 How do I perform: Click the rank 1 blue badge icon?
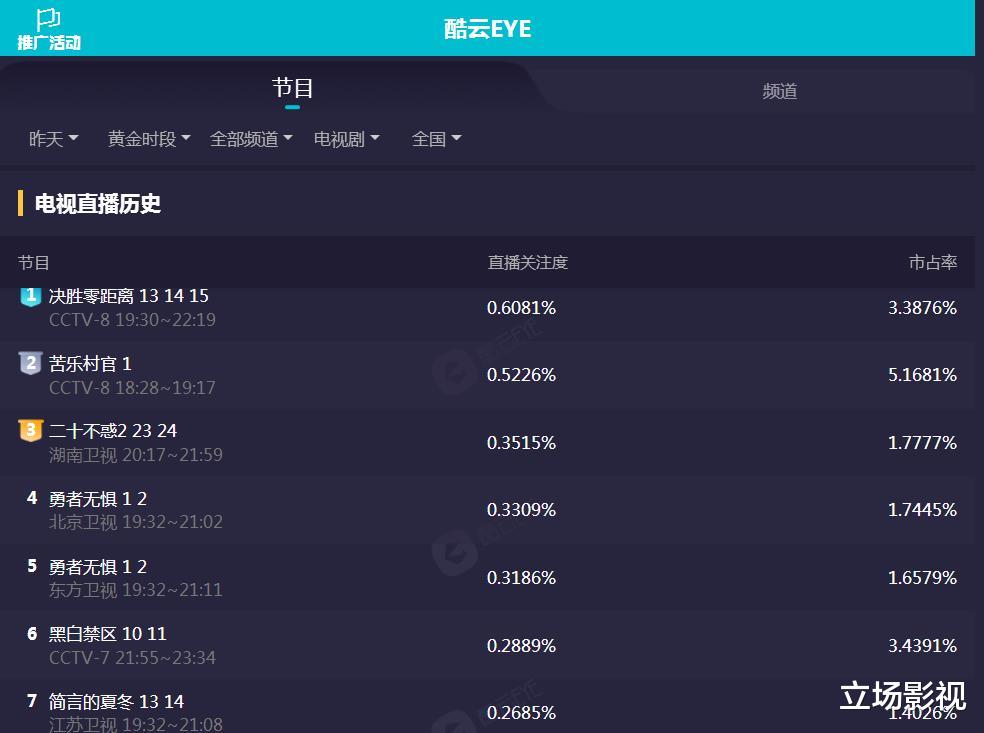coord(31,296)
